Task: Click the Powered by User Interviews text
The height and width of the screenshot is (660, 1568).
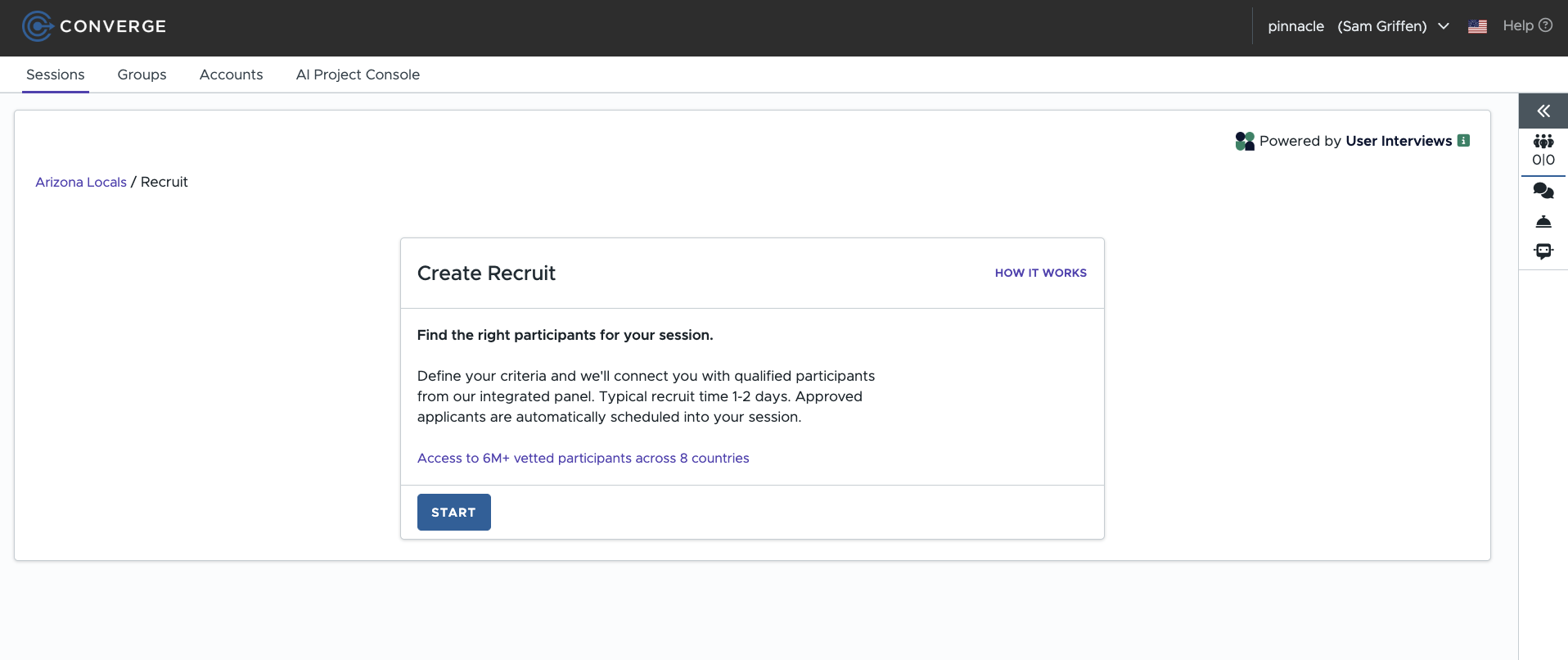Action: 1355,141
